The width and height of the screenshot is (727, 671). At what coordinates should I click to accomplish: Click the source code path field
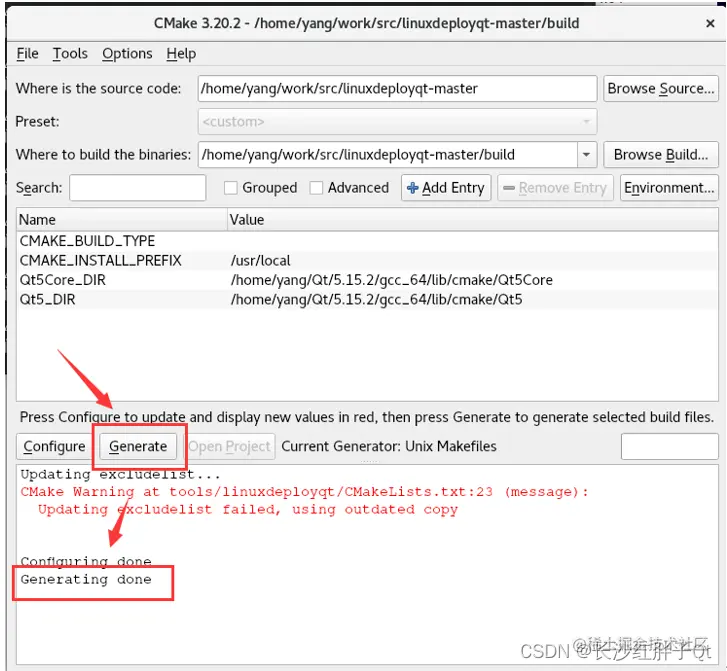(x=397, y=89)
